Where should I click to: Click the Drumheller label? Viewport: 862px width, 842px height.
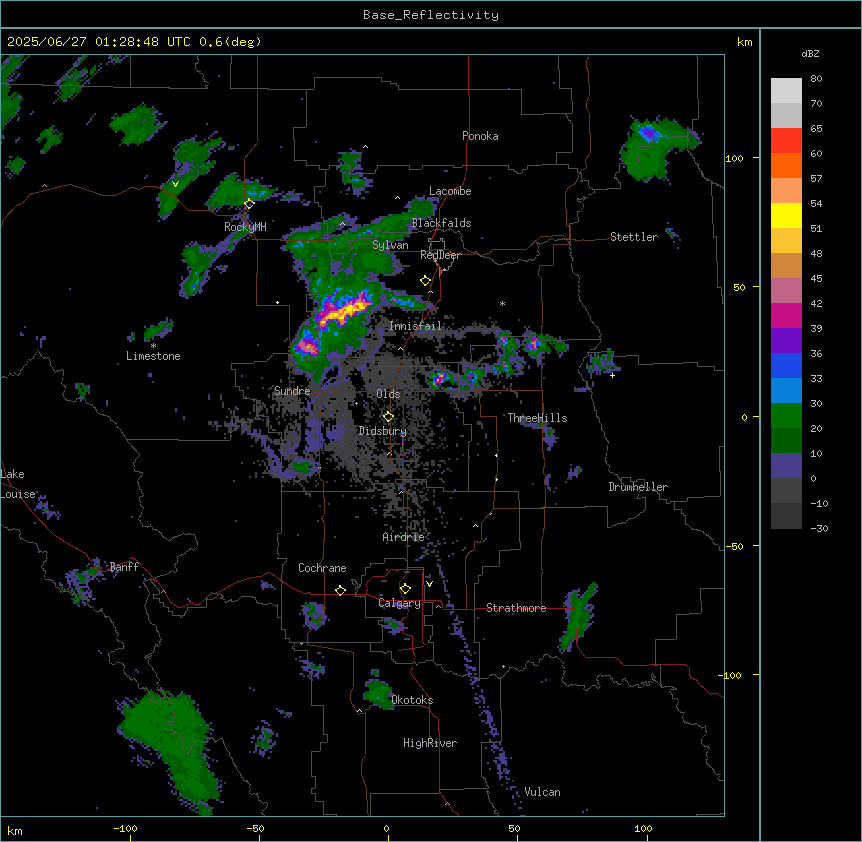tap(638, 487)
